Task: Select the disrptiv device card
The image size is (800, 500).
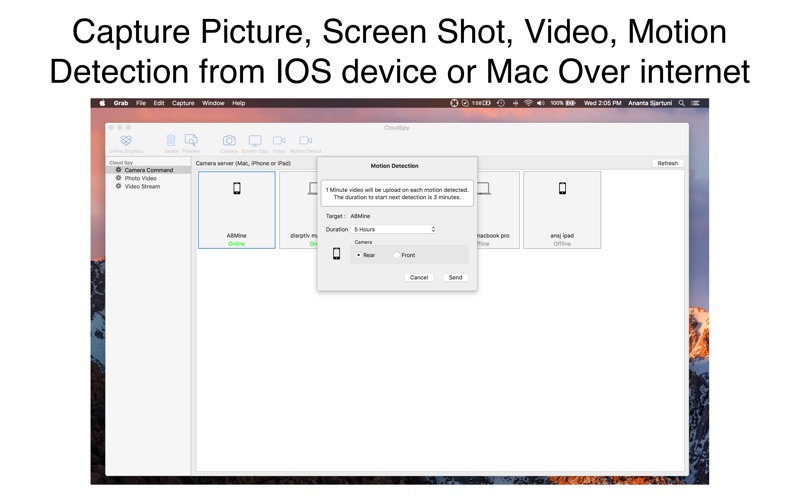Action: click(x=298, y=210)
